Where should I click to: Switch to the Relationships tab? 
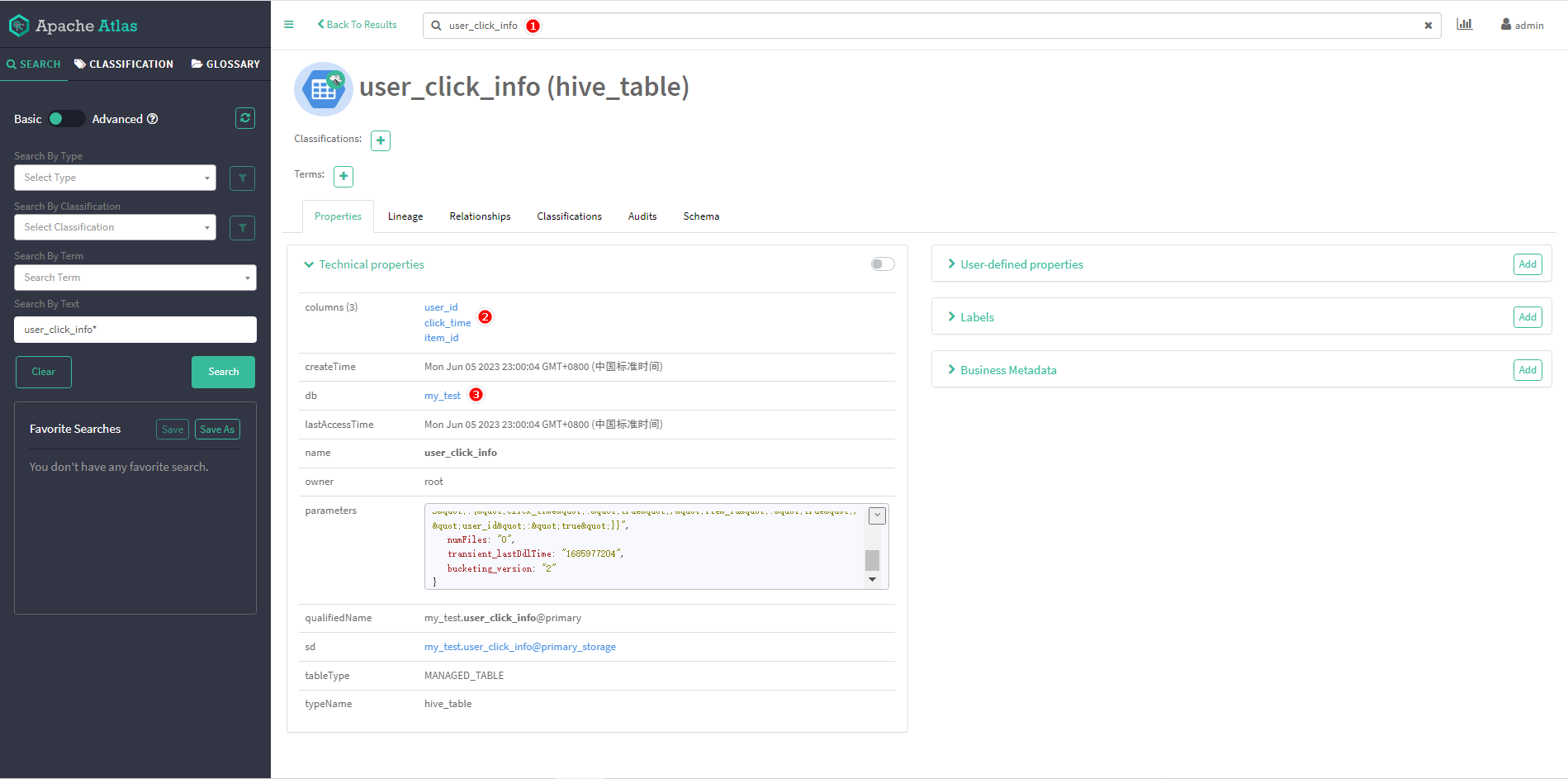click(x=480, y=216)
